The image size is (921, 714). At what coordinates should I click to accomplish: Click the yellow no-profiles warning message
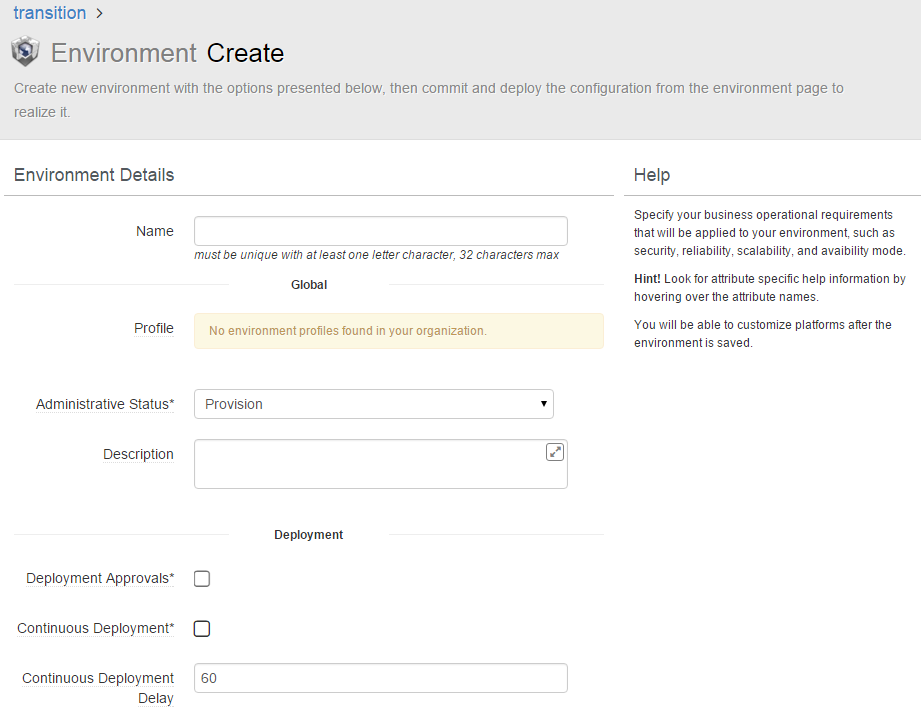[x=398, y=330]
